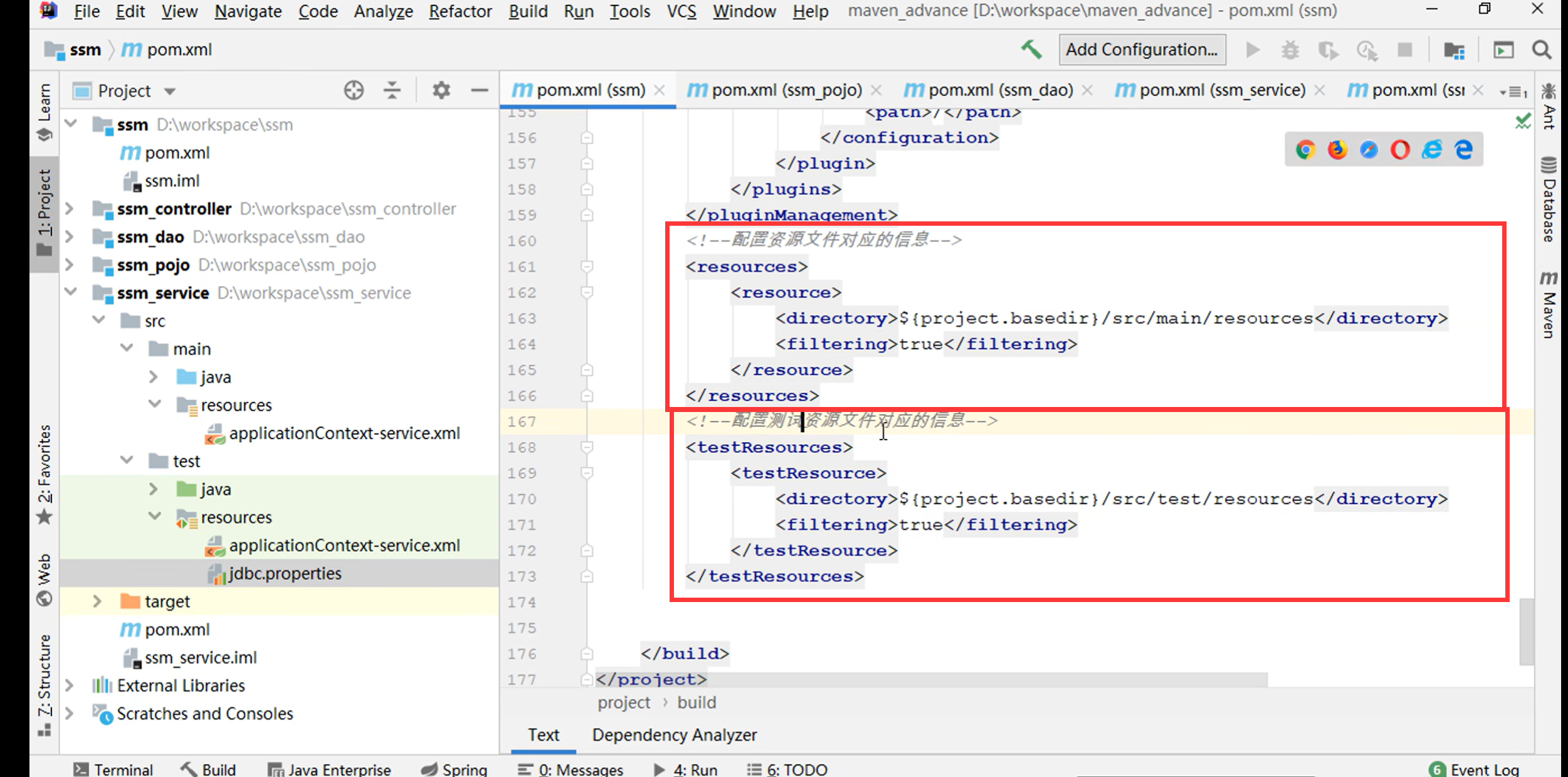Select jdbc.properties in project tree

285,573
